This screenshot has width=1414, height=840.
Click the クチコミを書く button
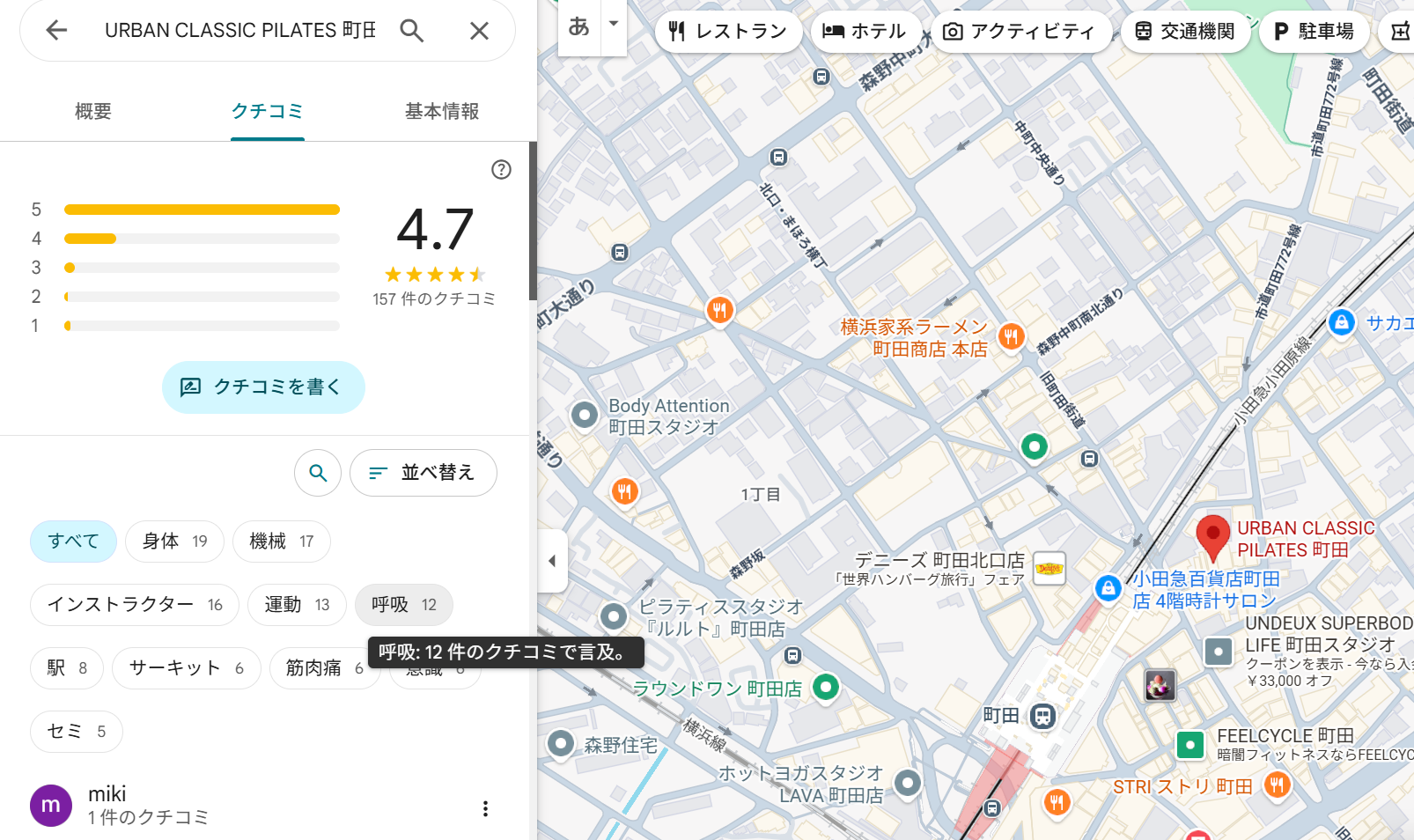point(263,387)
